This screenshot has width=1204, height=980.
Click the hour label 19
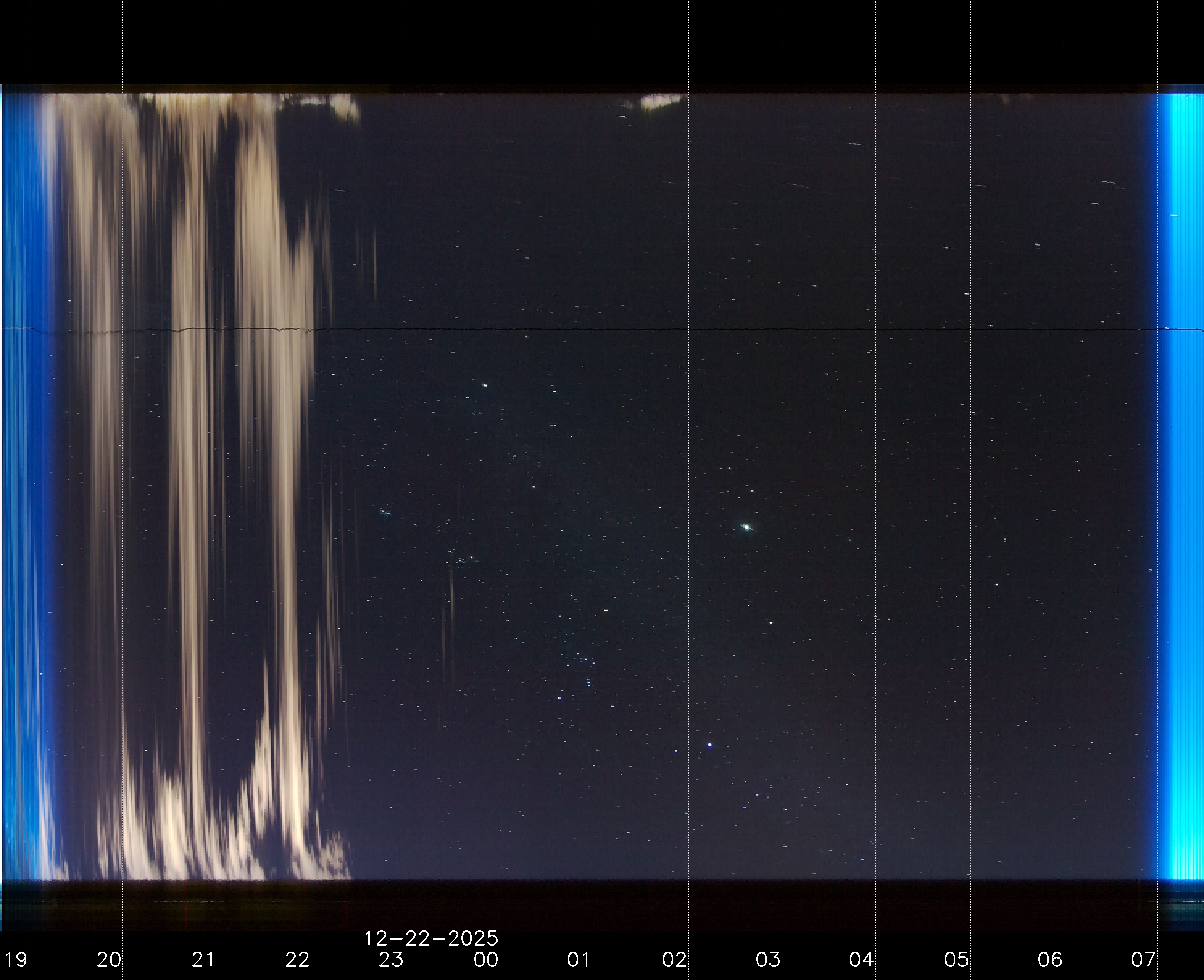click(x=15, y=959)
